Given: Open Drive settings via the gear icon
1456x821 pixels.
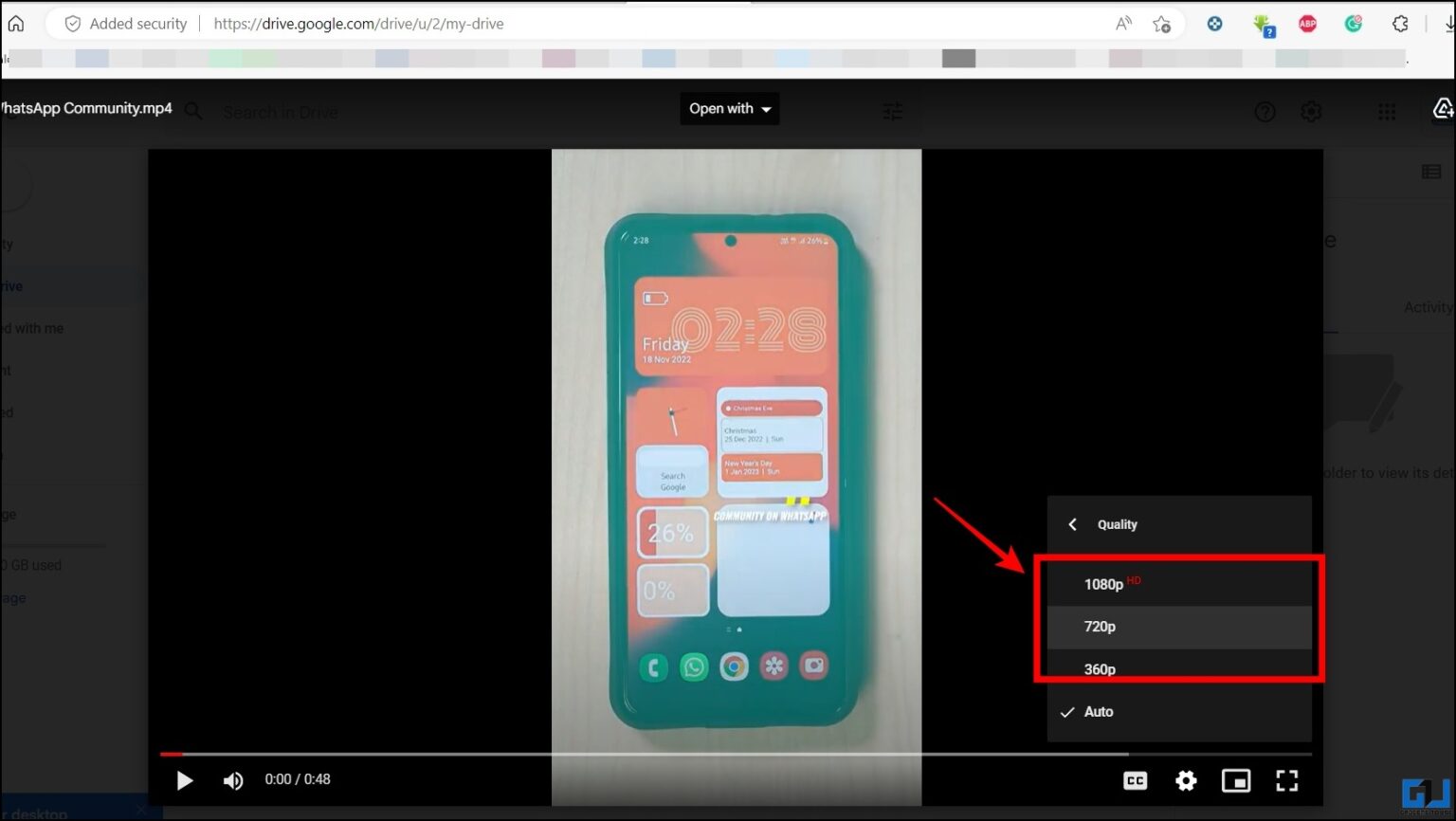Looking at the screenshot, I should 1311,111.
